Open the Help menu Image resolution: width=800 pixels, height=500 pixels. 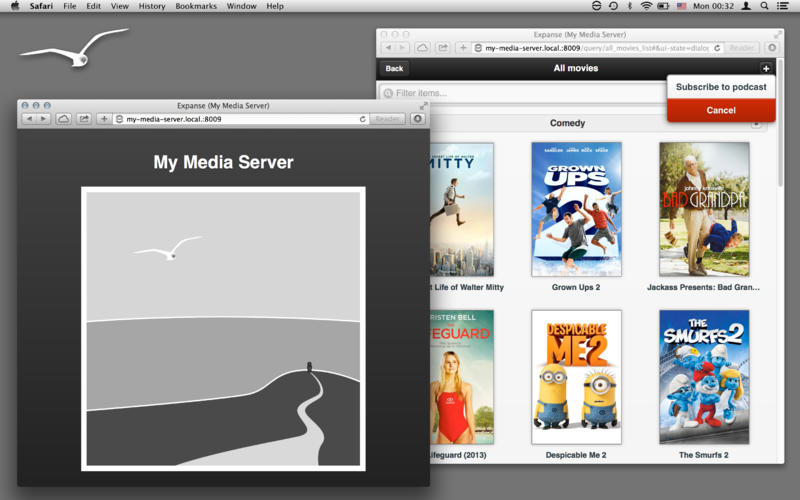(x=274, y=6)
